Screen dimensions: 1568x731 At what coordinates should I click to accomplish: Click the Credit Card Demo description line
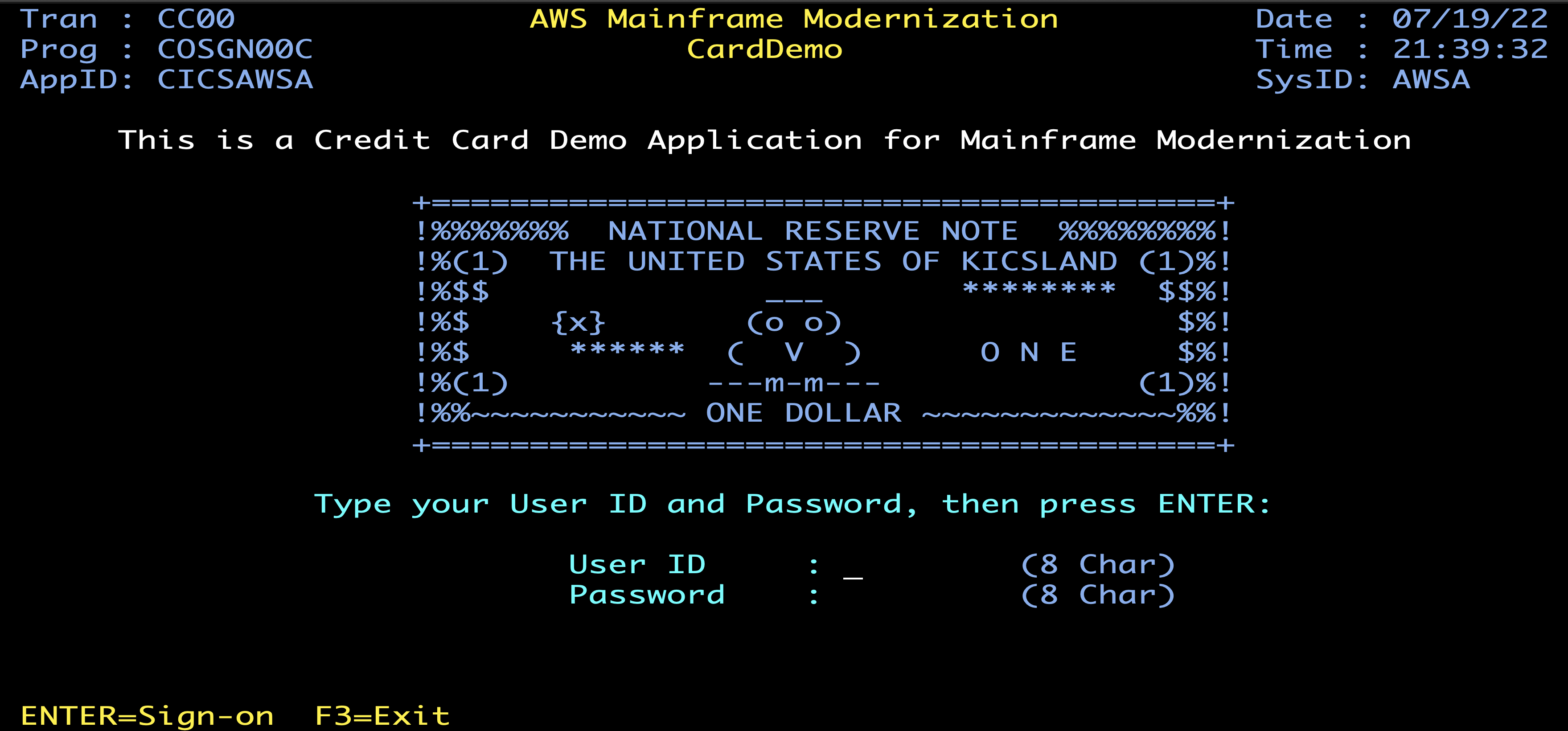(x=764, y=140)
